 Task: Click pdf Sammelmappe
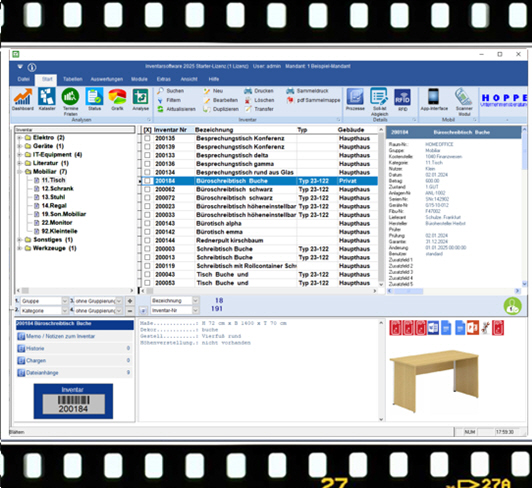(x=313, y=100)
